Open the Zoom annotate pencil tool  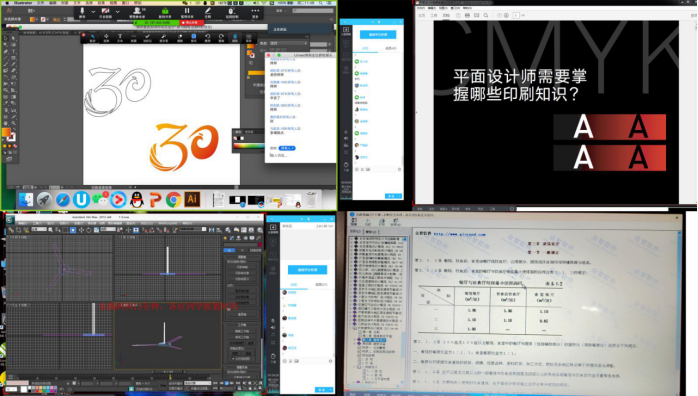point(208,11)
